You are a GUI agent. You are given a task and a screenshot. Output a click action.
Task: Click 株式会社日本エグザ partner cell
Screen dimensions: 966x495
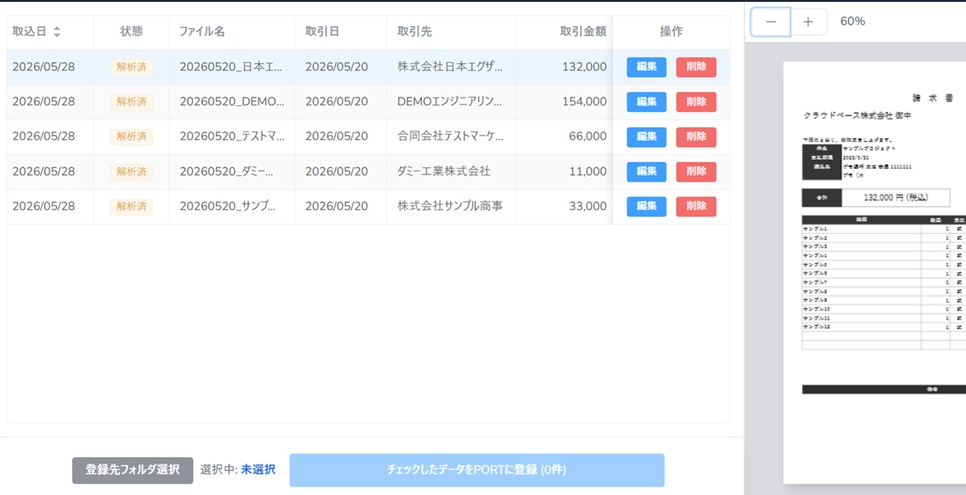click(450, 67)
